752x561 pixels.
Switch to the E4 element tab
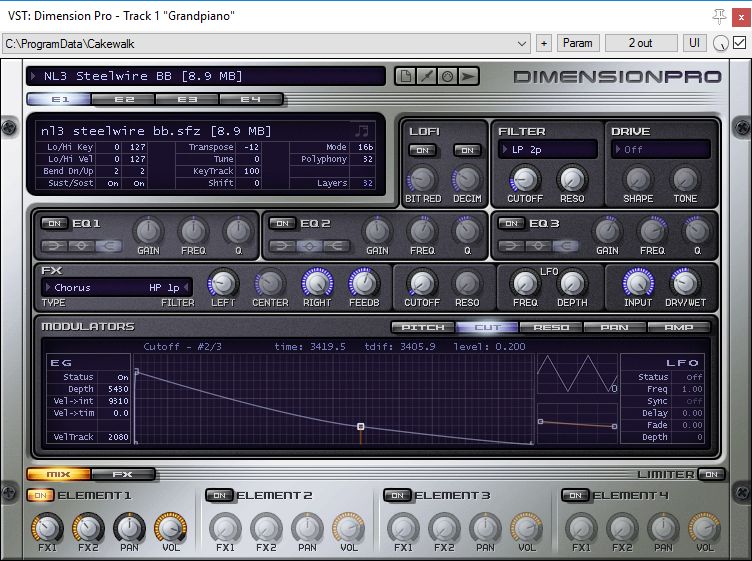251,99
